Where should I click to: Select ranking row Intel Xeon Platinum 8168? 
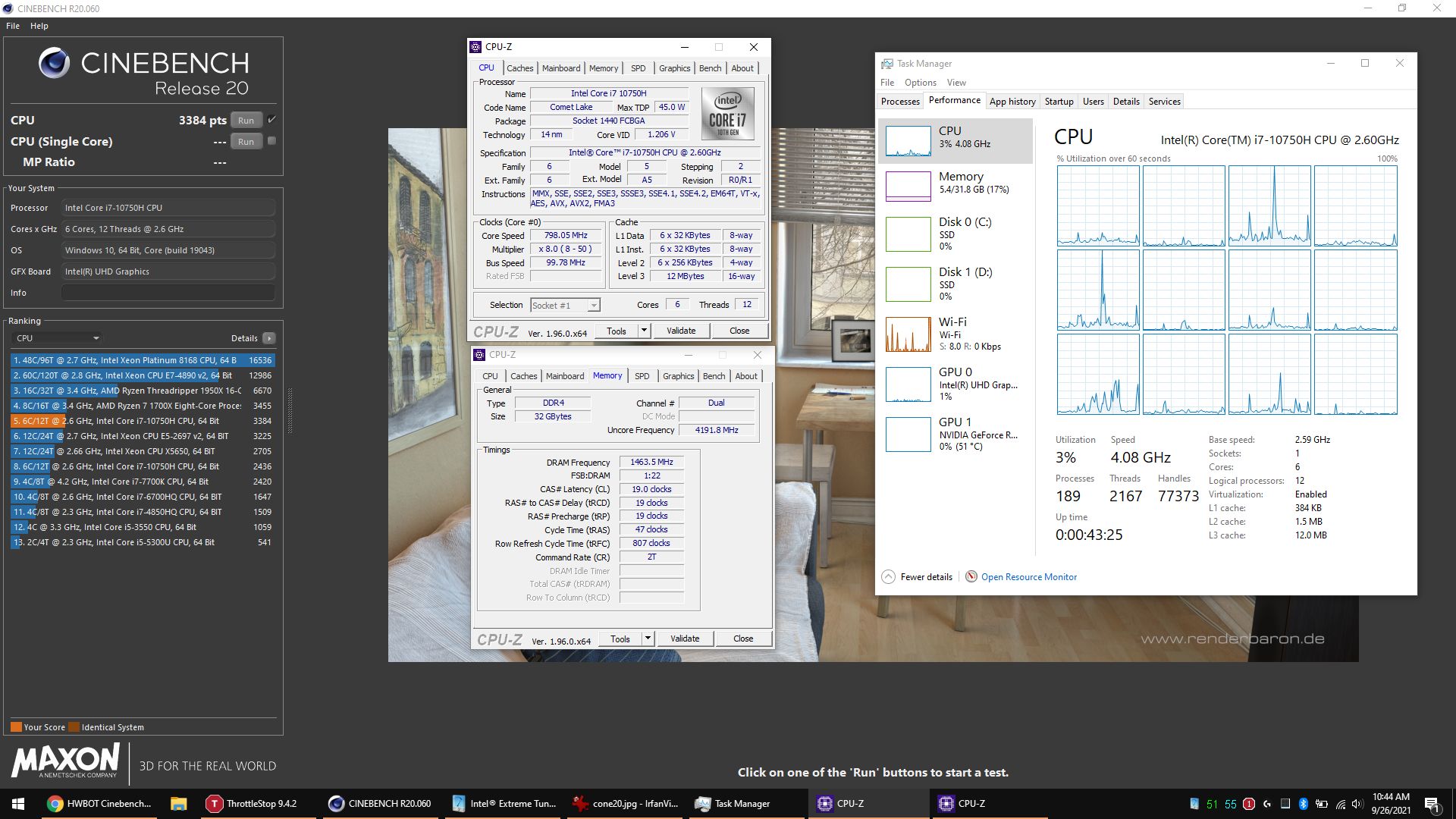click(143, 360)
